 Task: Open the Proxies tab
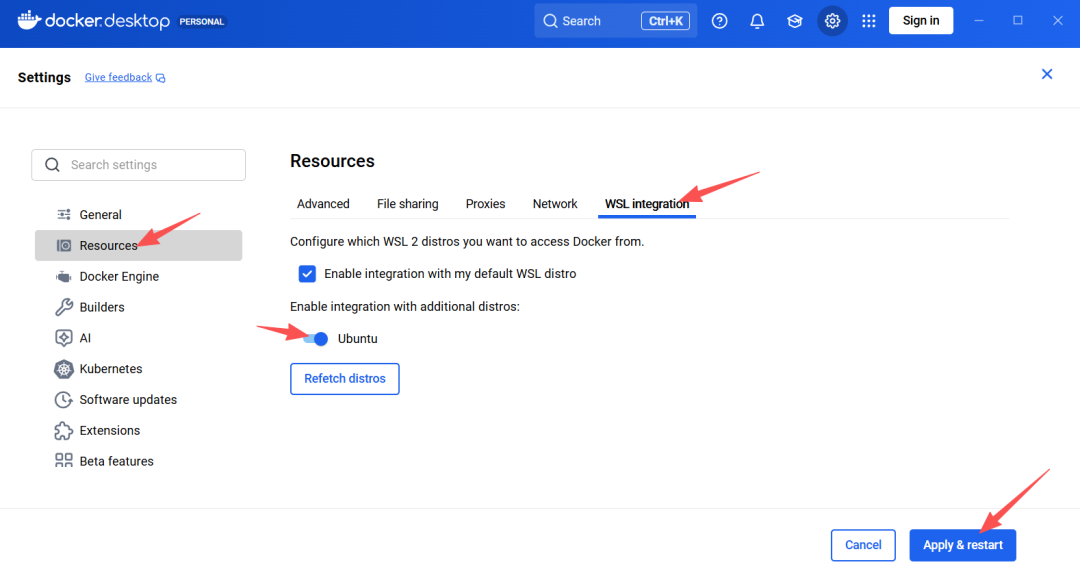486,204
